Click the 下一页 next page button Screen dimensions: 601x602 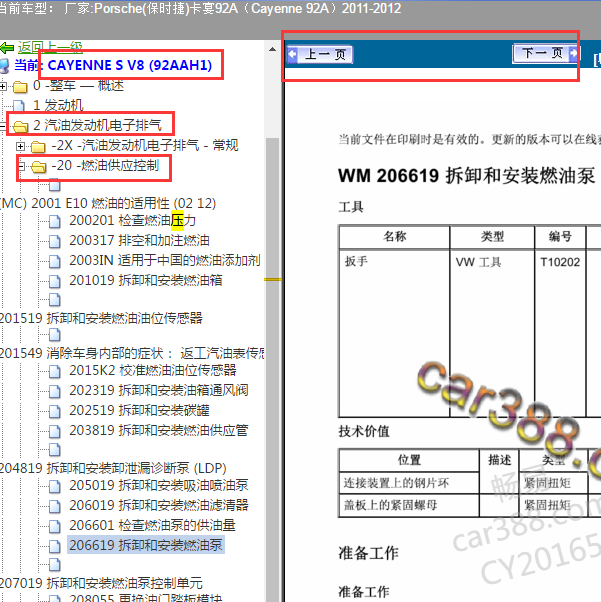pos(545,53)
